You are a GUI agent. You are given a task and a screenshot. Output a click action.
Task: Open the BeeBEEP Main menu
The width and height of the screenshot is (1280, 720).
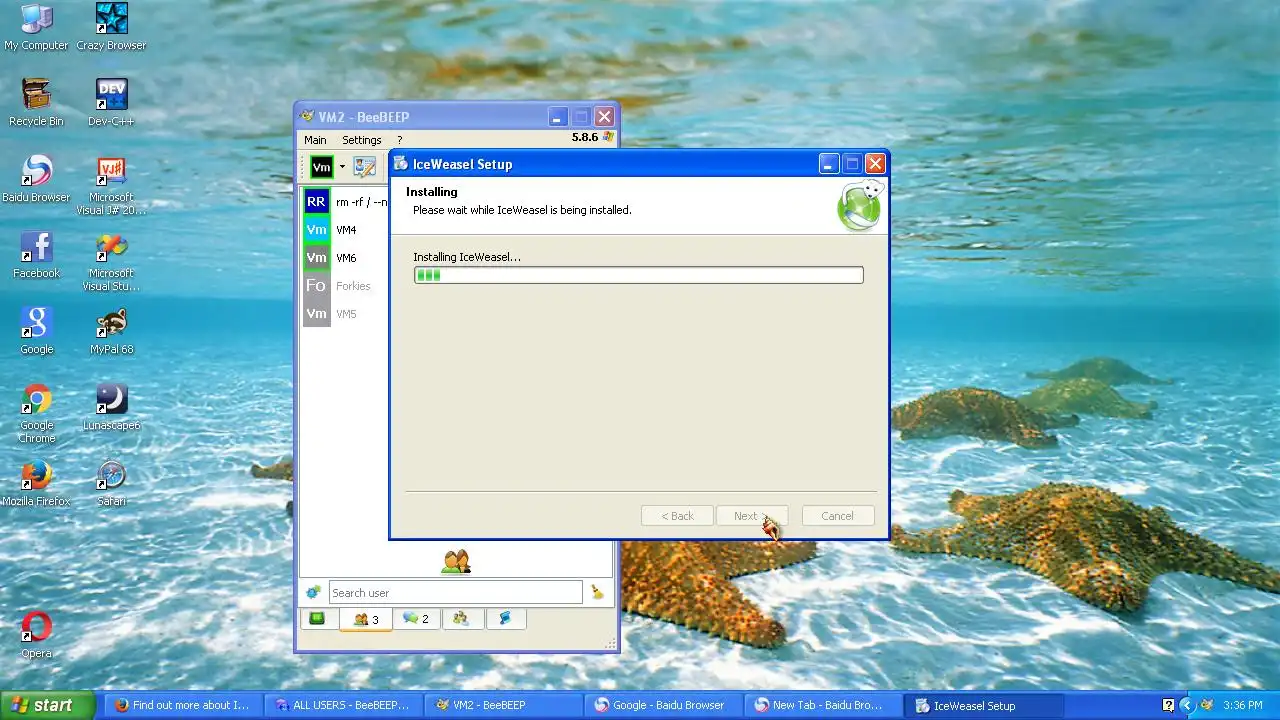pos(315,140)
